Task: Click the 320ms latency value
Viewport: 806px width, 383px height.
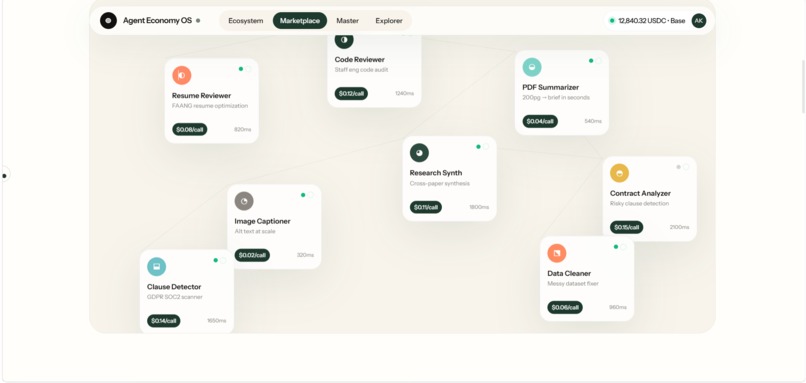Action: pyautogui.click(x=305, y=255)
